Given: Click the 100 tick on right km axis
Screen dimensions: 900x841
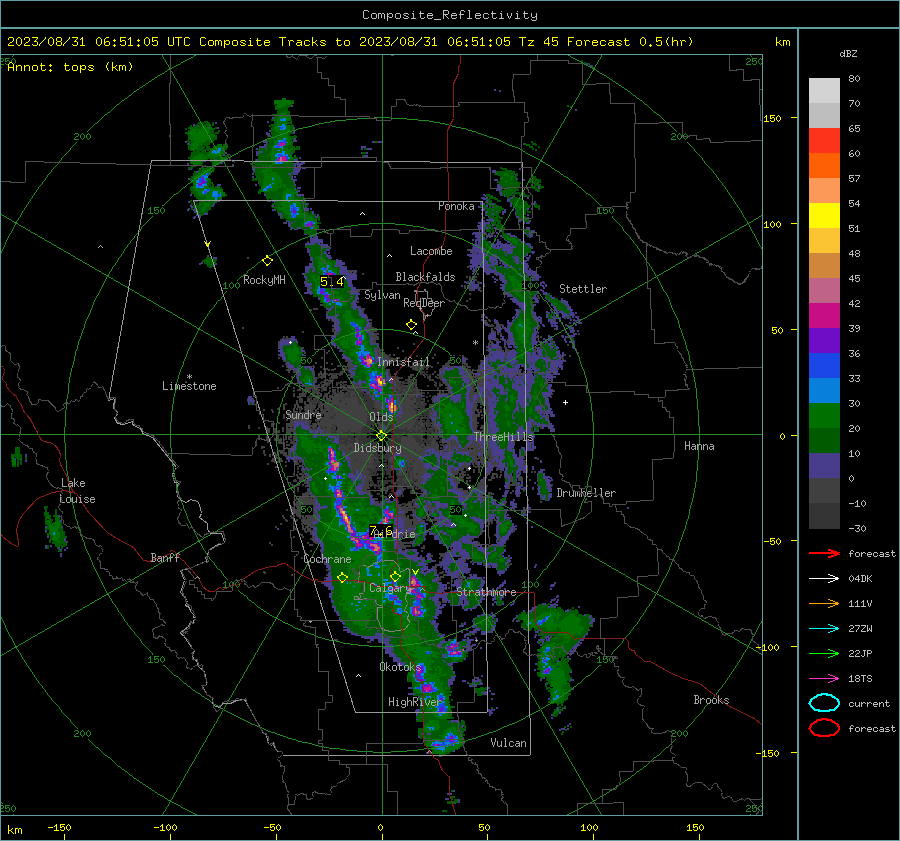Looking at the screenshot, I should (x=772, y=224).
